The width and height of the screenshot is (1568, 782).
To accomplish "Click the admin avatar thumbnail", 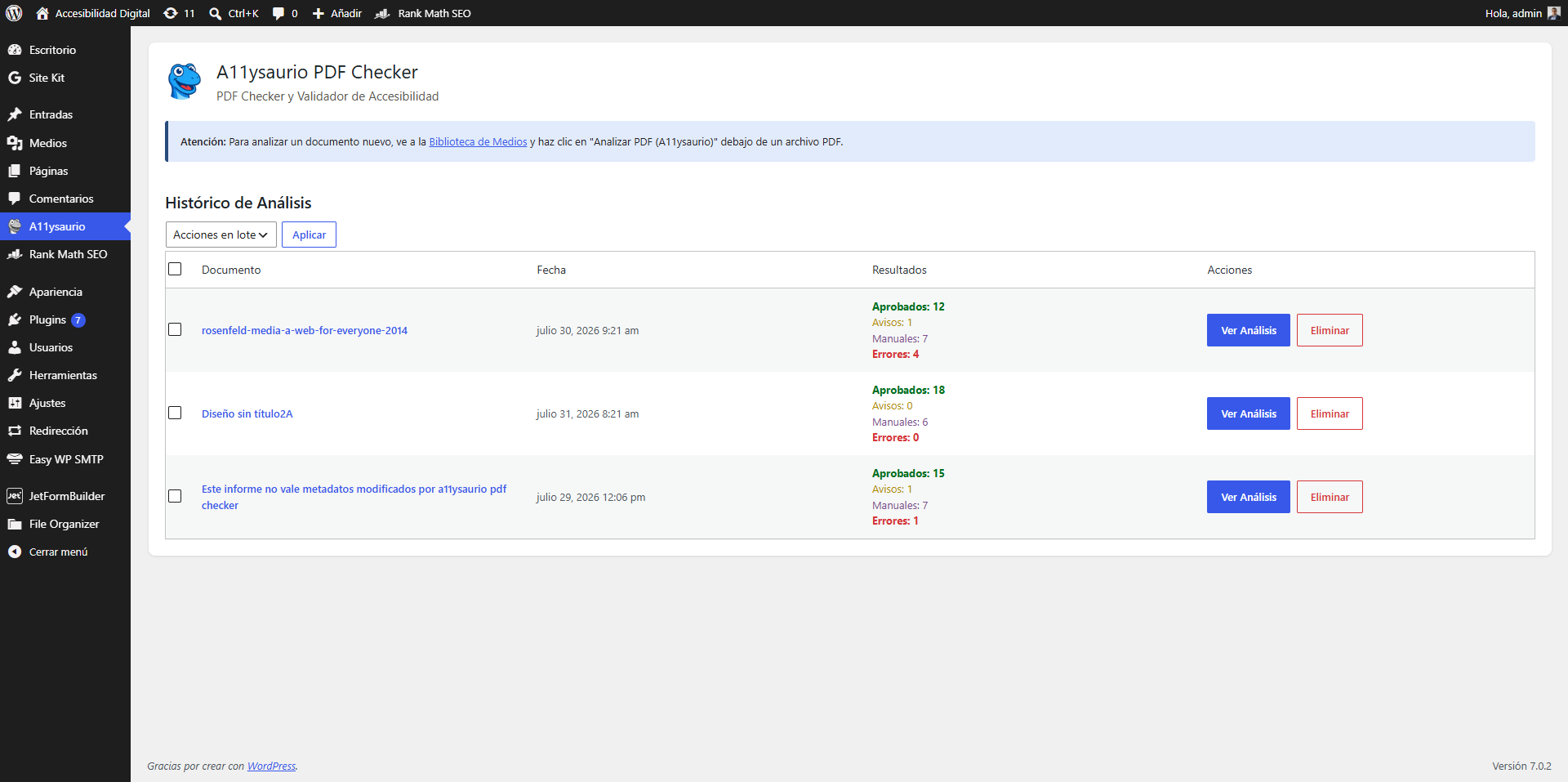I will (x=1553, y=13).
